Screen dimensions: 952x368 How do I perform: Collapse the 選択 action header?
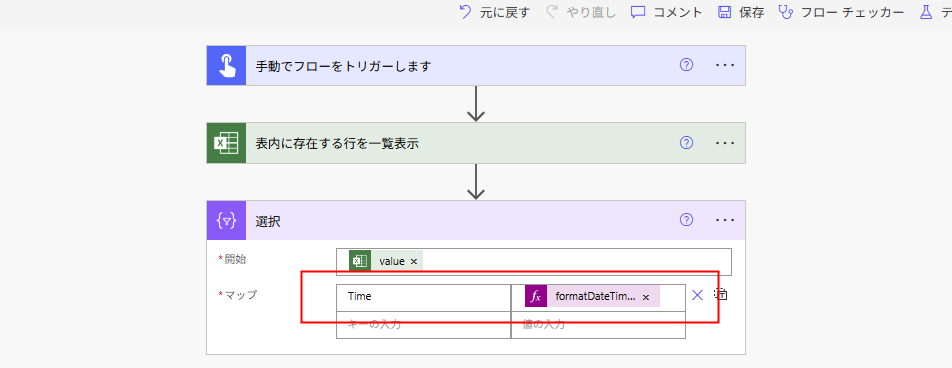pyautogui.click(x=476, y=220)
